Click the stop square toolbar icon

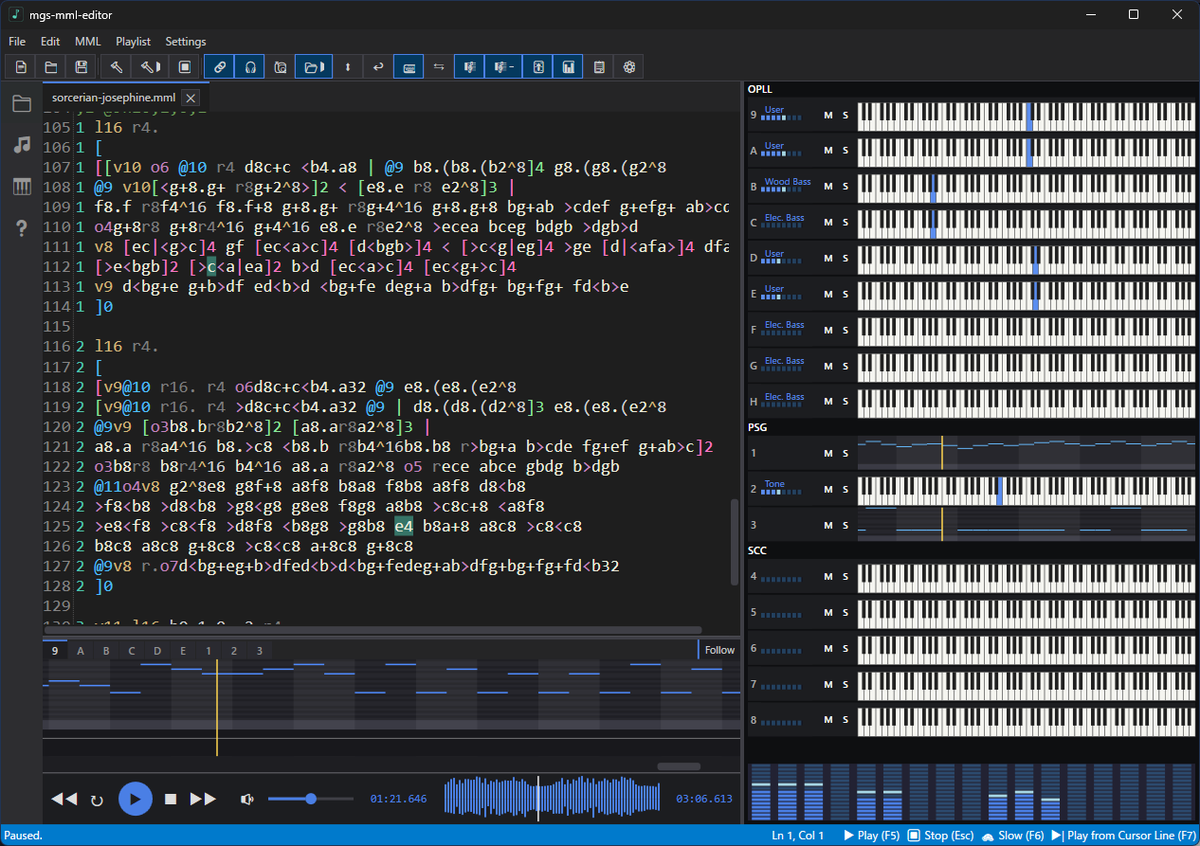[x=185, y=67]
